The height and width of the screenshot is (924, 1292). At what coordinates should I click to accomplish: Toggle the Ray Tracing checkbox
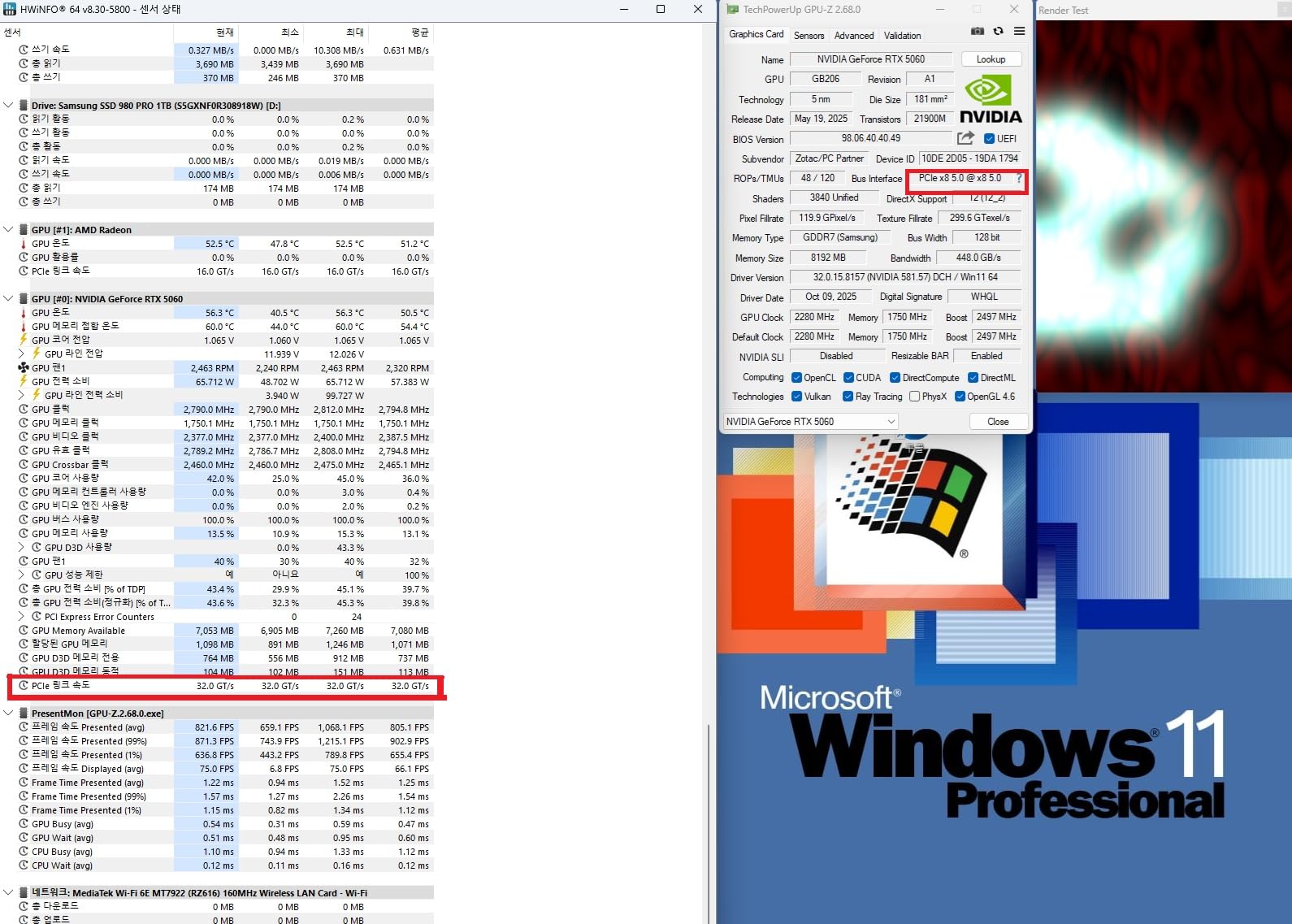848,397
